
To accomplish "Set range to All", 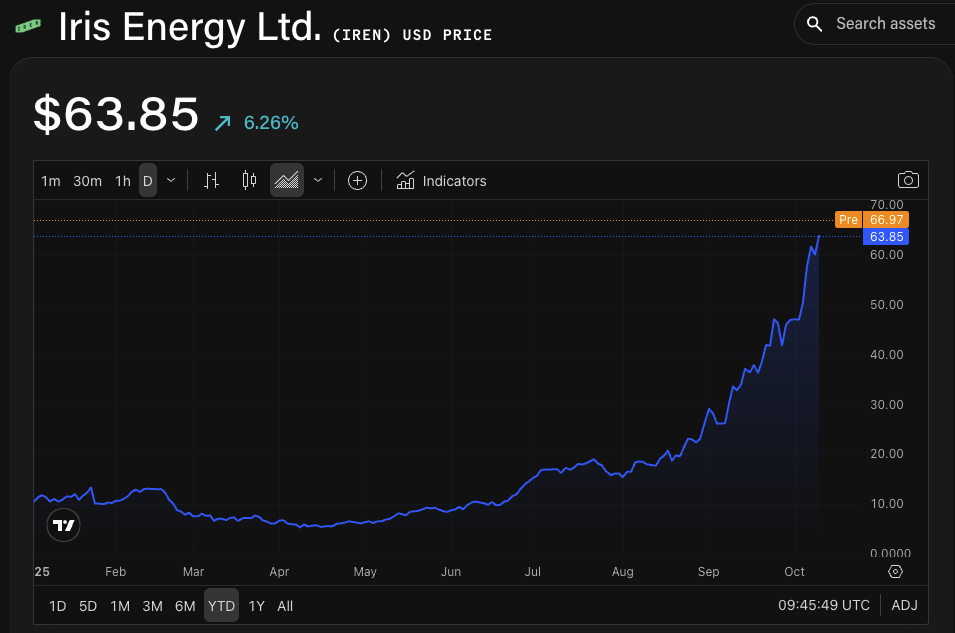I will point(285,606).
